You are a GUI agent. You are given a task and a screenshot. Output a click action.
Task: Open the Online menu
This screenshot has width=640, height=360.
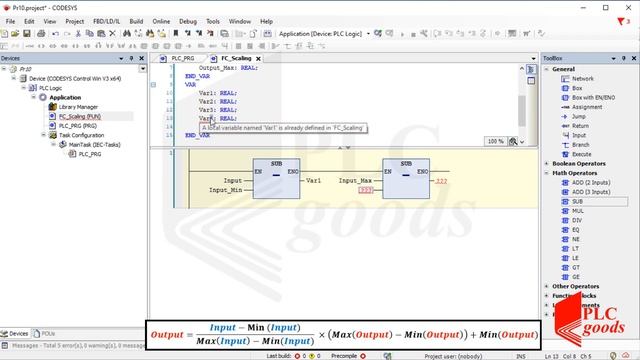(161, 21)
